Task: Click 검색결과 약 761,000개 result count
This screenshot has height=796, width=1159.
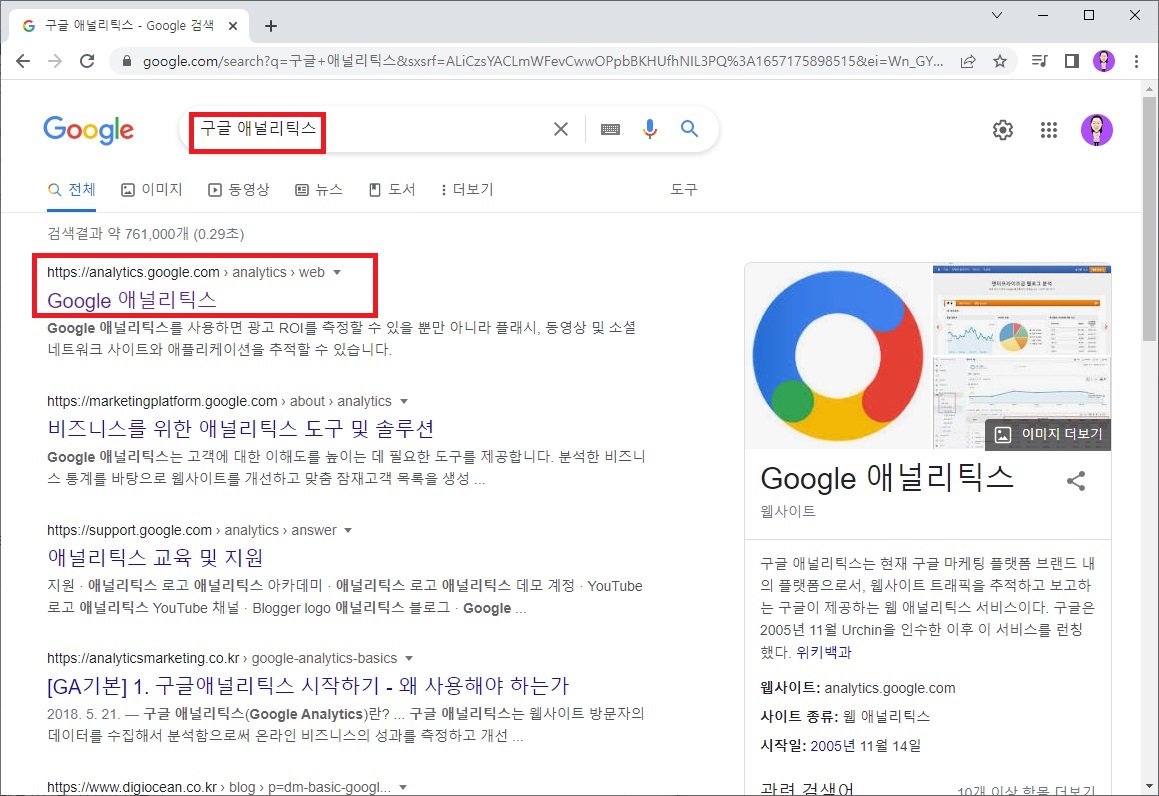Action: click(x=146, y=234)
